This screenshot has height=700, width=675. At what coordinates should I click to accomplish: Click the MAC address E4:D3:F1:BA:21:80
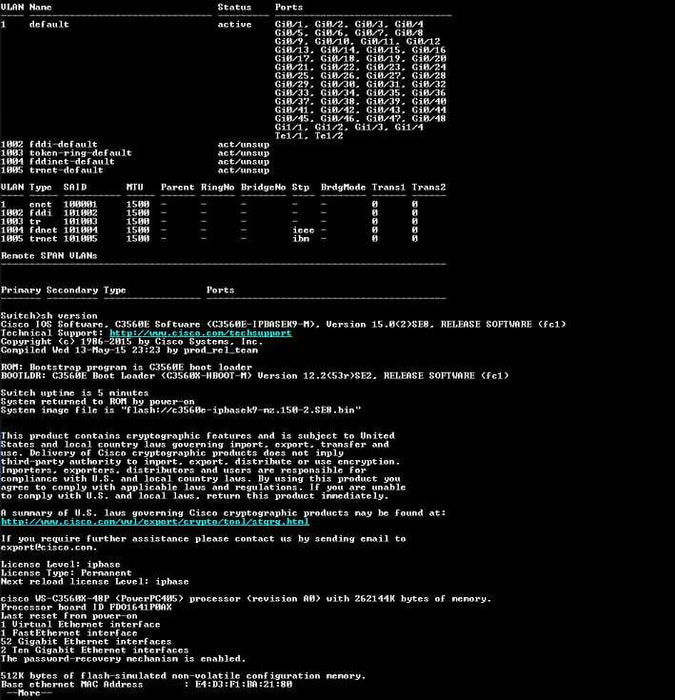point(244,684)
